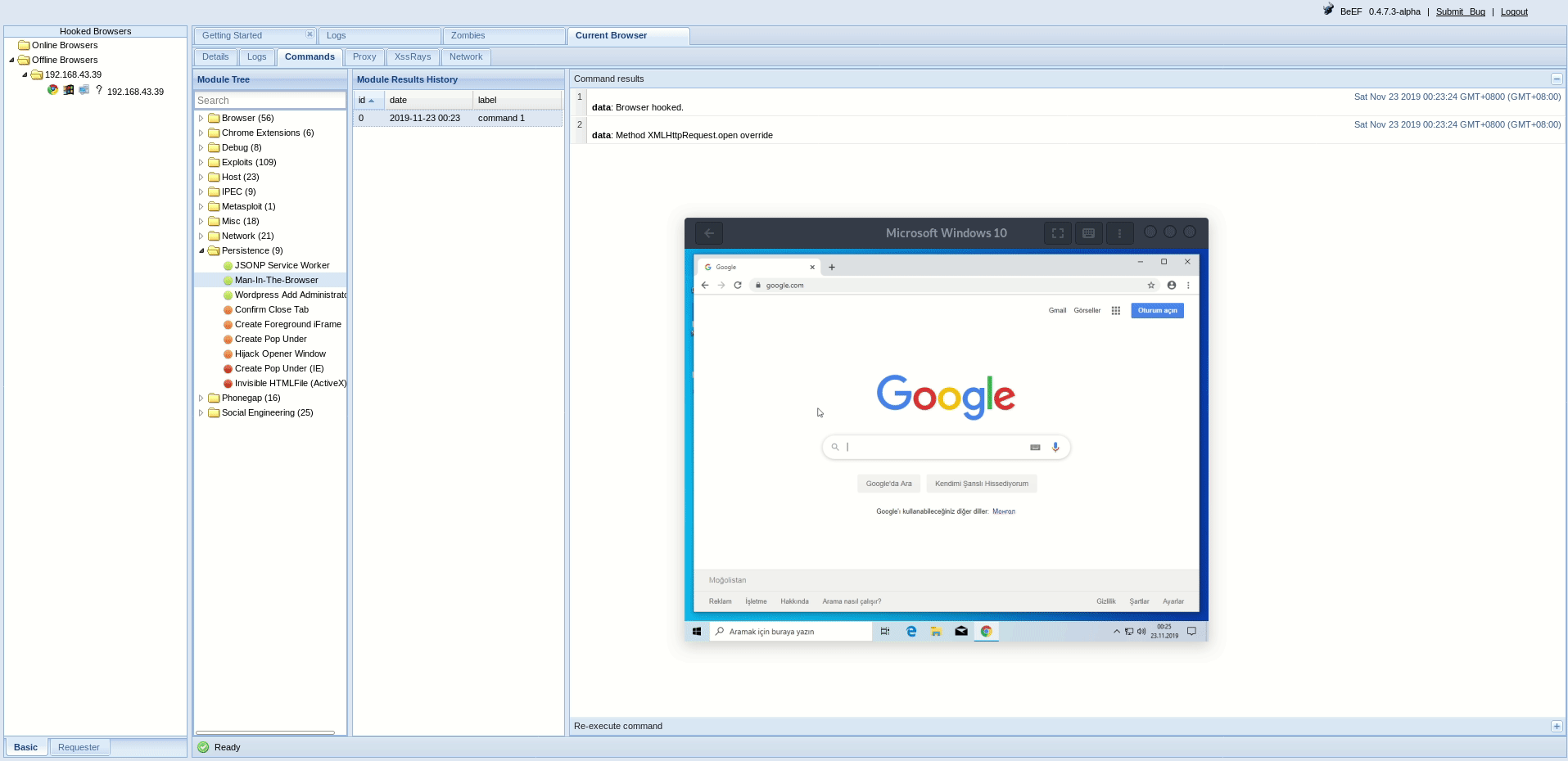Click the Google'da Ara button
The image size is (1568, 761).
point(888,484)
